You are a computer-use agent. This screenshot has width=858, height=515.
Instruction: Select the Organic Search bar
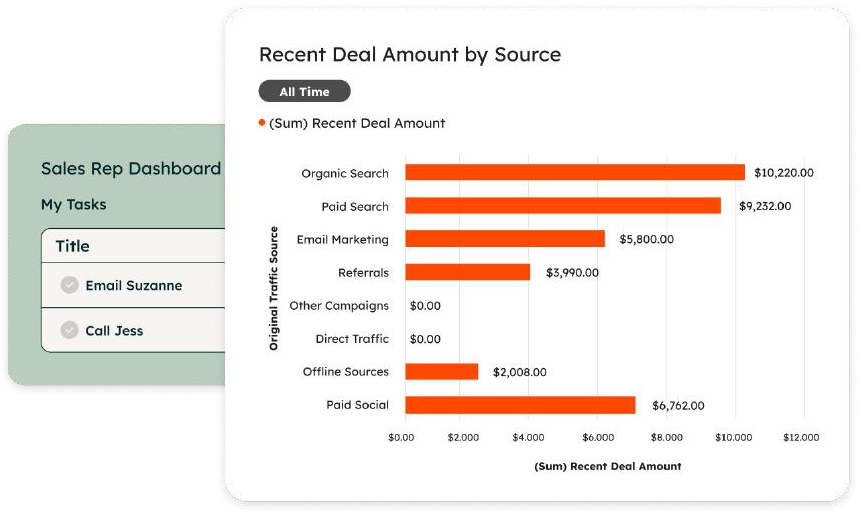pos(574,173)
